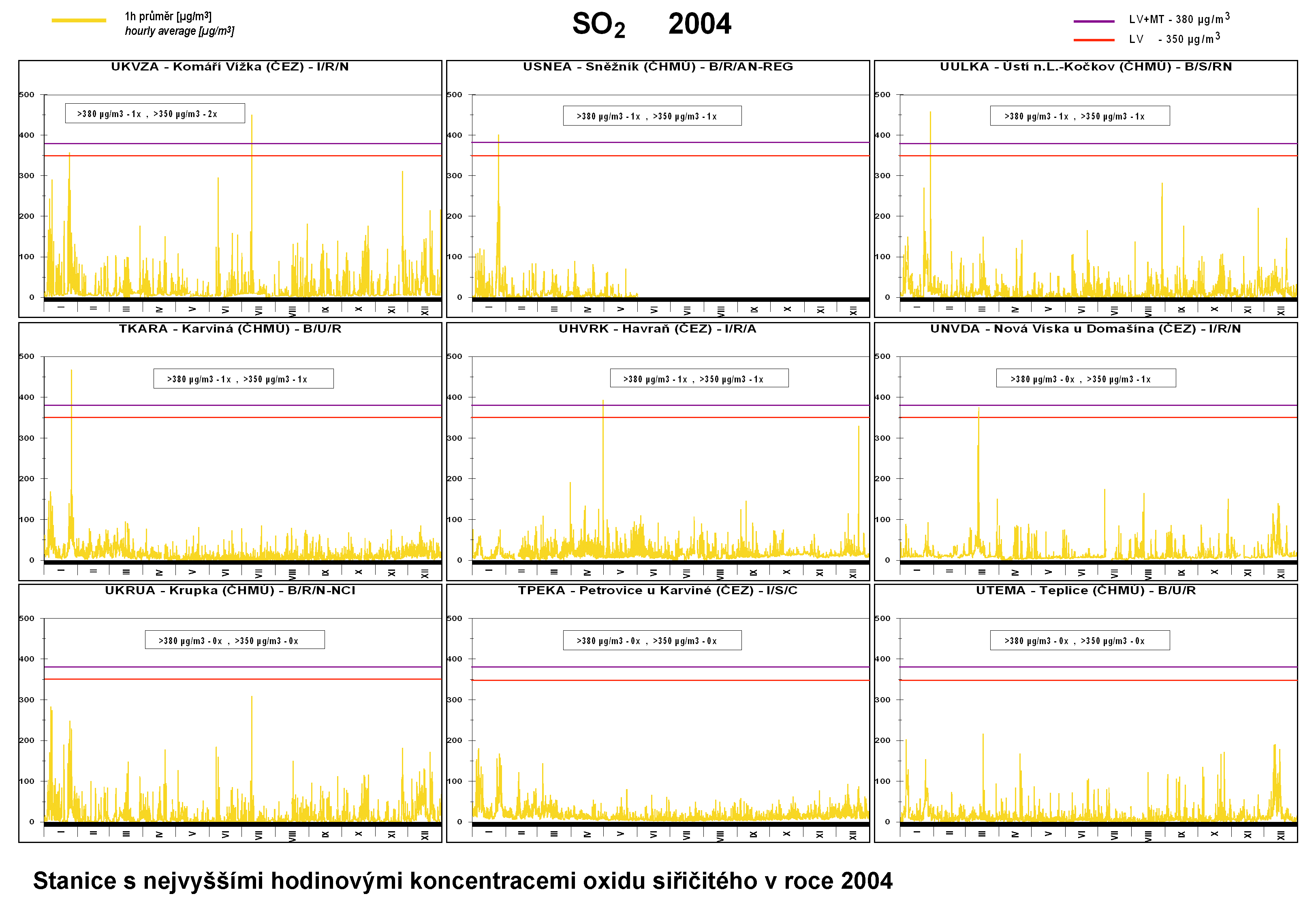Select the UTEMA Teplice chart title

[1085, 591]
